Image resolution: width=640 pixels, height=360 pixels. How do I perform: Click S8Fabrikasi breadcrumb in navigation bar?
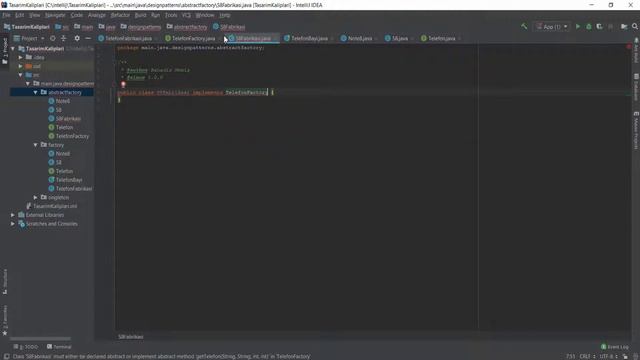coord(229,27)
